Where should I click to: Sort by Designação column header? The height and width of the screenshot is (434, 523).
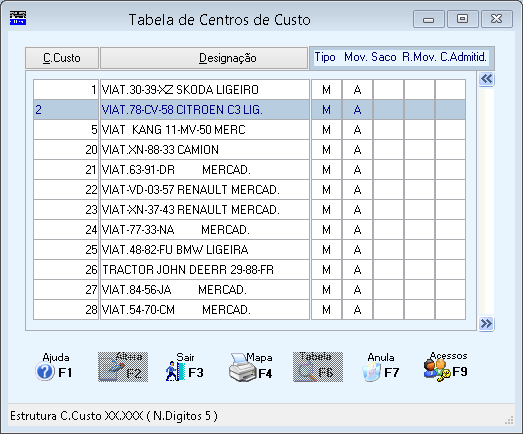coord(204,58)
